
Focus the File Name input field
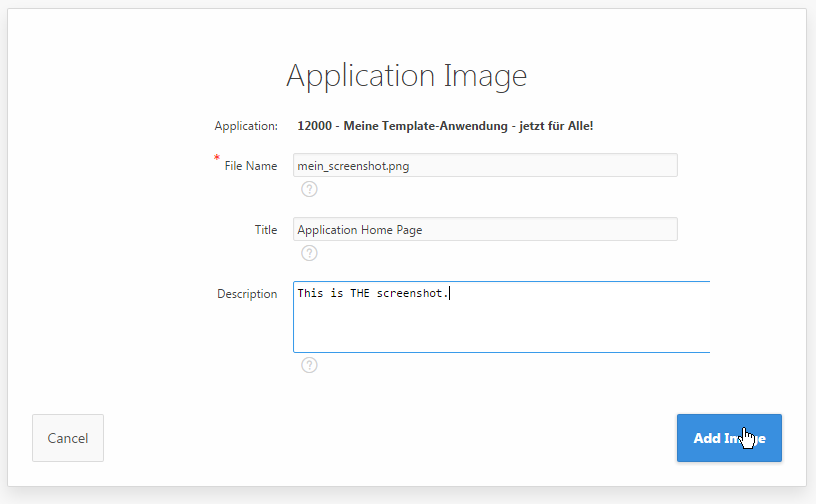pos(485,165)
